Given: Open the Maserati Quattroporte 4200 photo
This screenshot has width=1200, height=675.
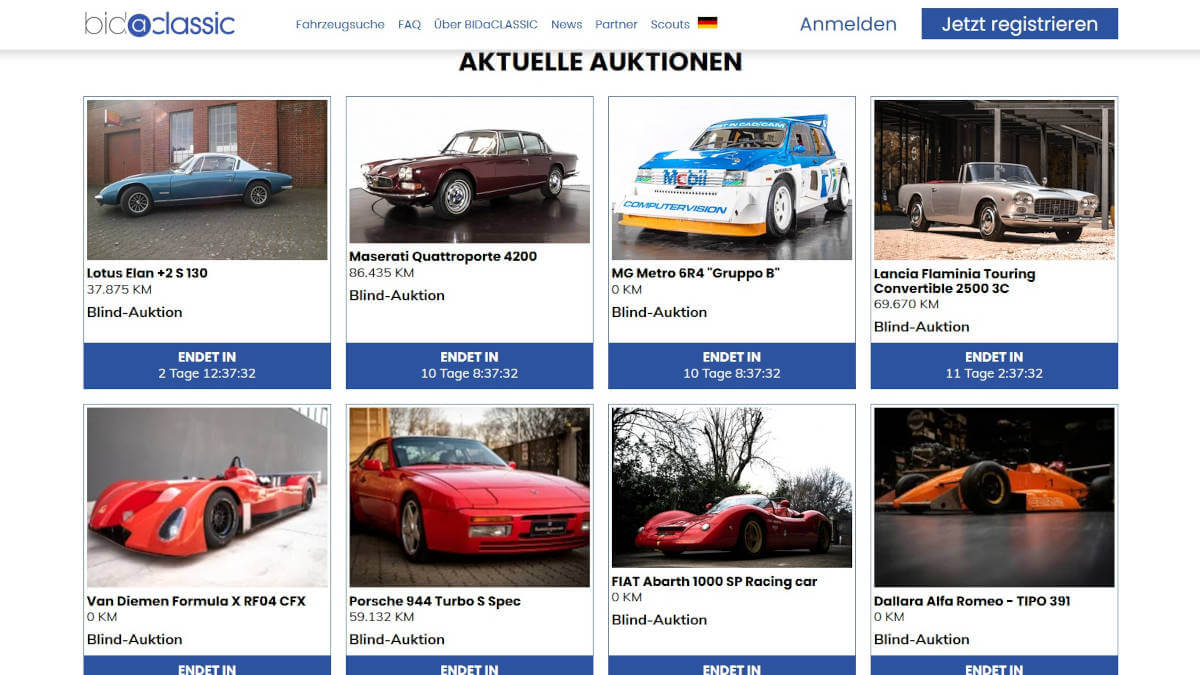Looking at the screenshot, I should pos(469,171).
